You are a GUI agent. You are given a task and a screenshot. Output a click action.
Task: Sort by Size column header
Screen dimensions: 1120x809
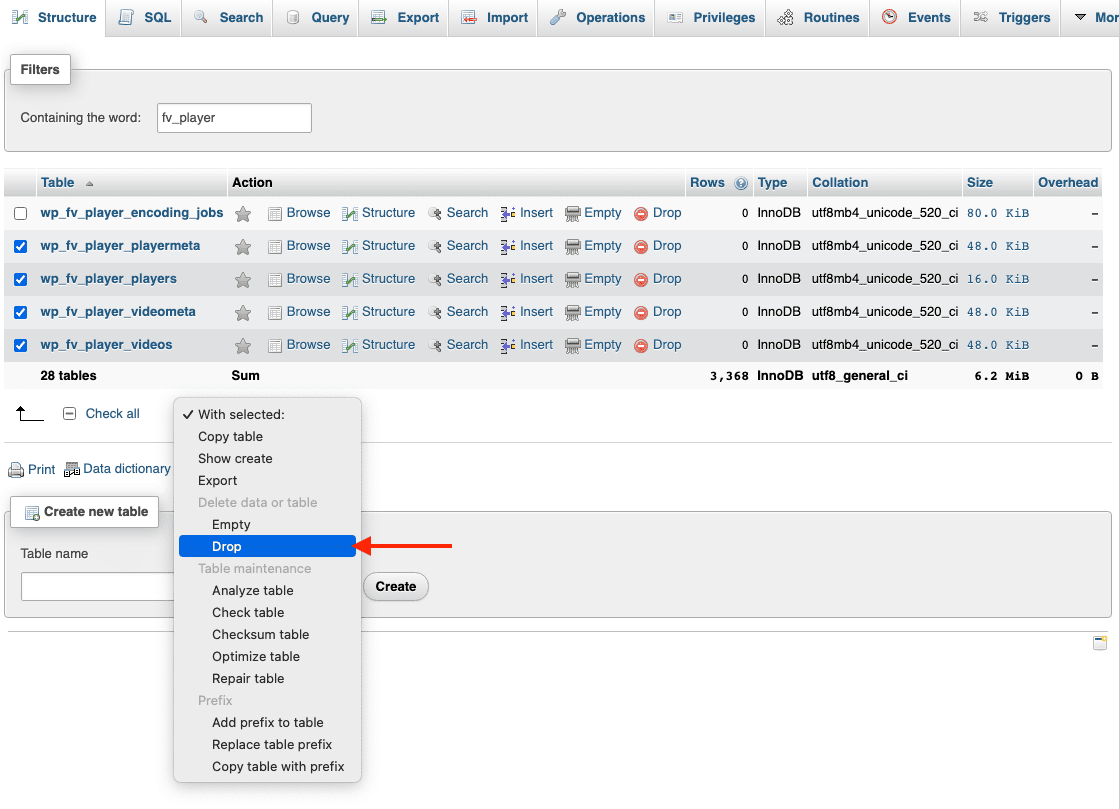979,183
